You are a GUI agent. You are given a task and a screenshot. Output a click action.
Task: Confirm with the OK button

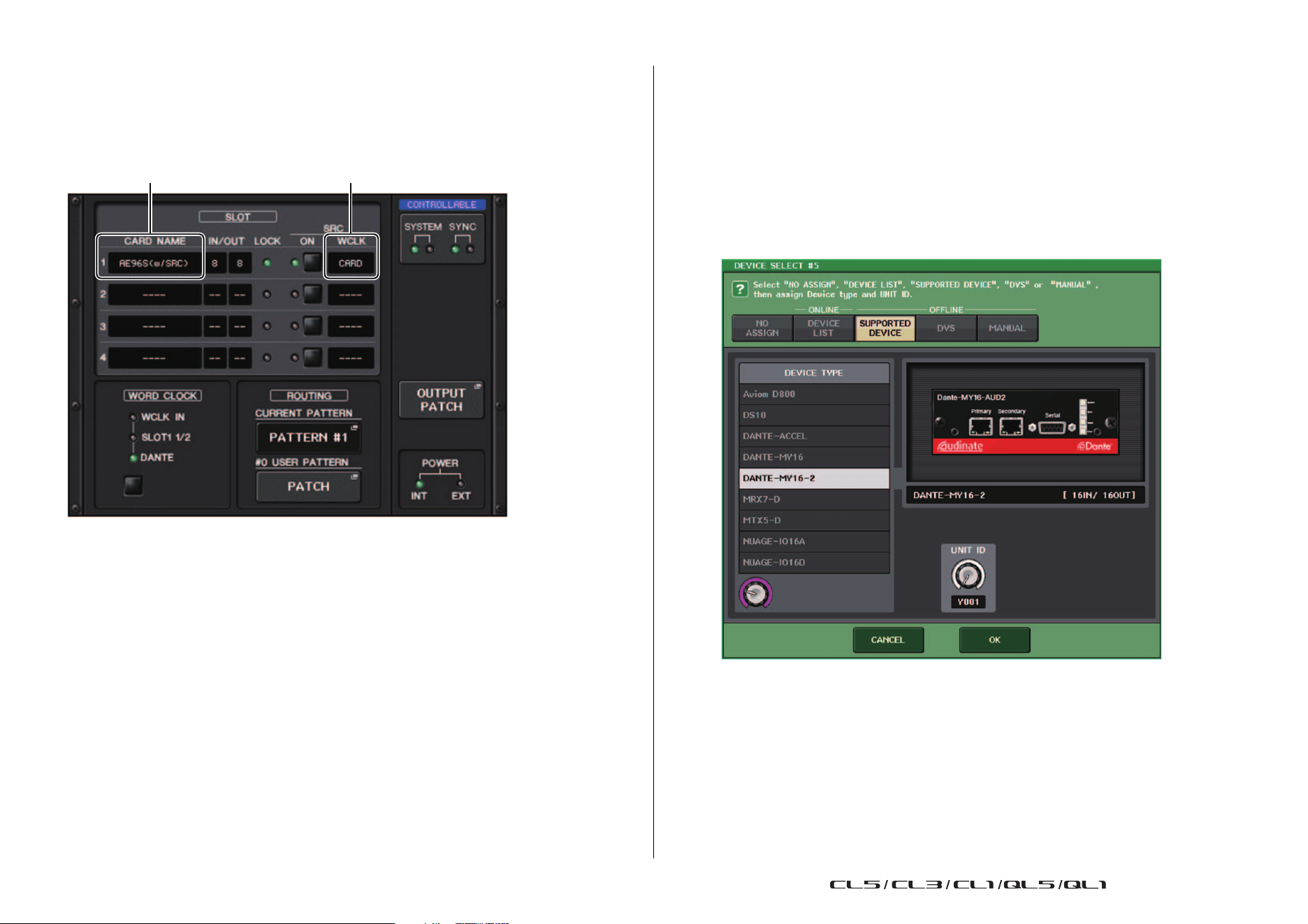(994, 640)
